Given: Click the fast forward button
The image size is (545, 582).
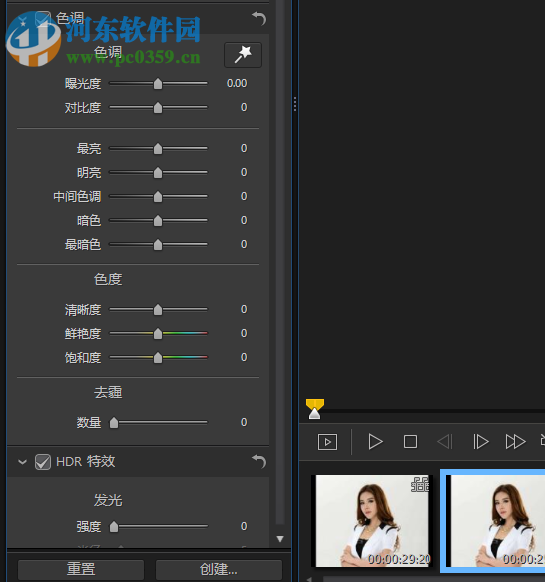Looking at the screenshot, I should coord(515,442).
